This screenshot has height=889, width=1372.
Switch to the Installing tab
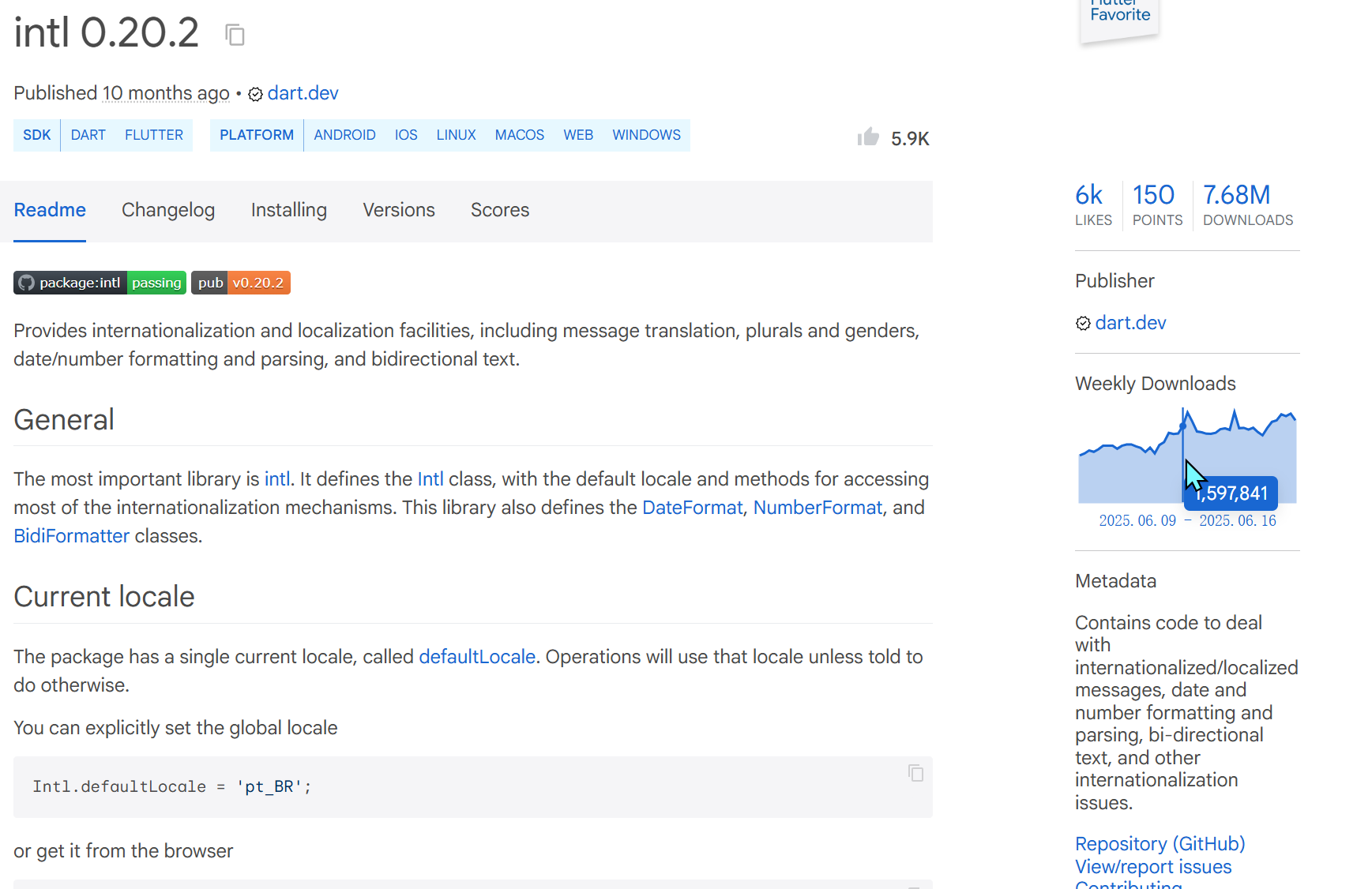point(288,210)
